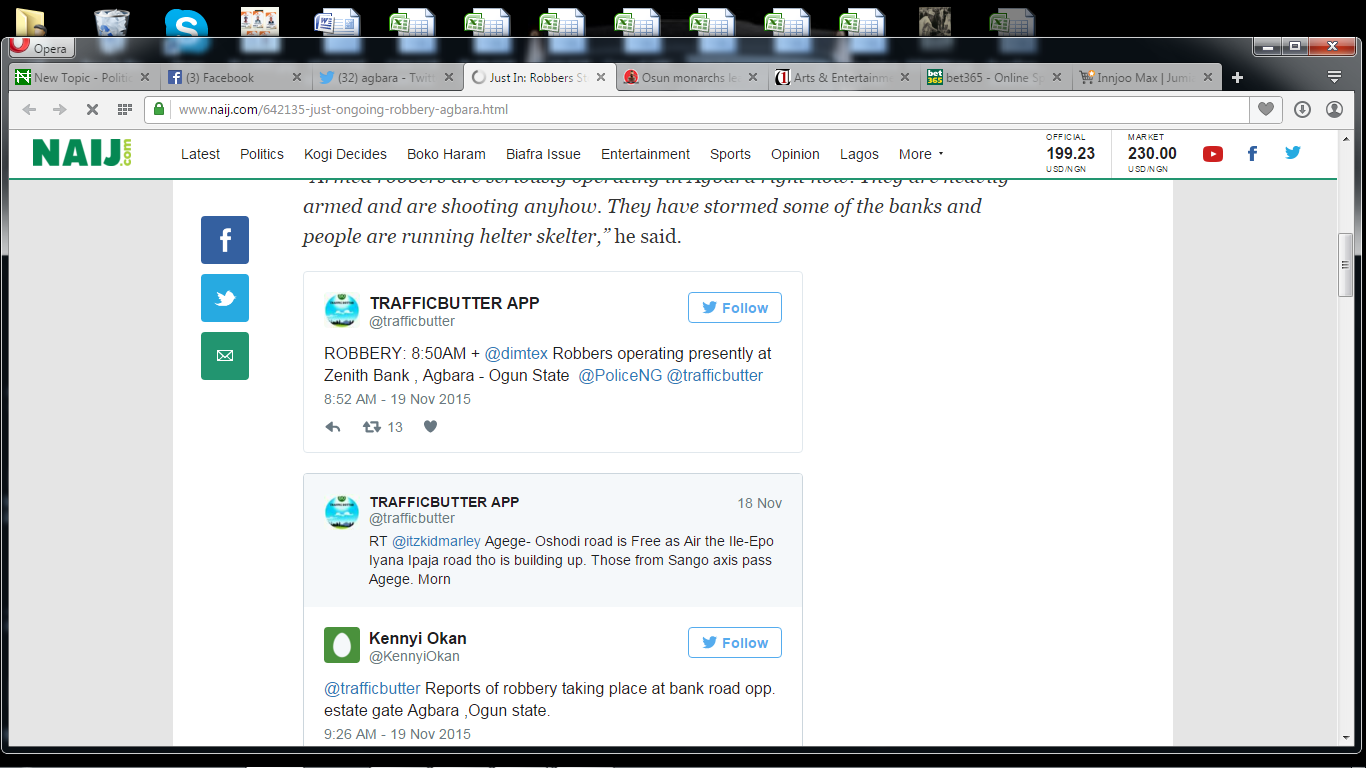The height and width of the screenshot is (768, 1366).
Task: Switch to the Arts & Entertainment tab
Action: tap(842, 78)
